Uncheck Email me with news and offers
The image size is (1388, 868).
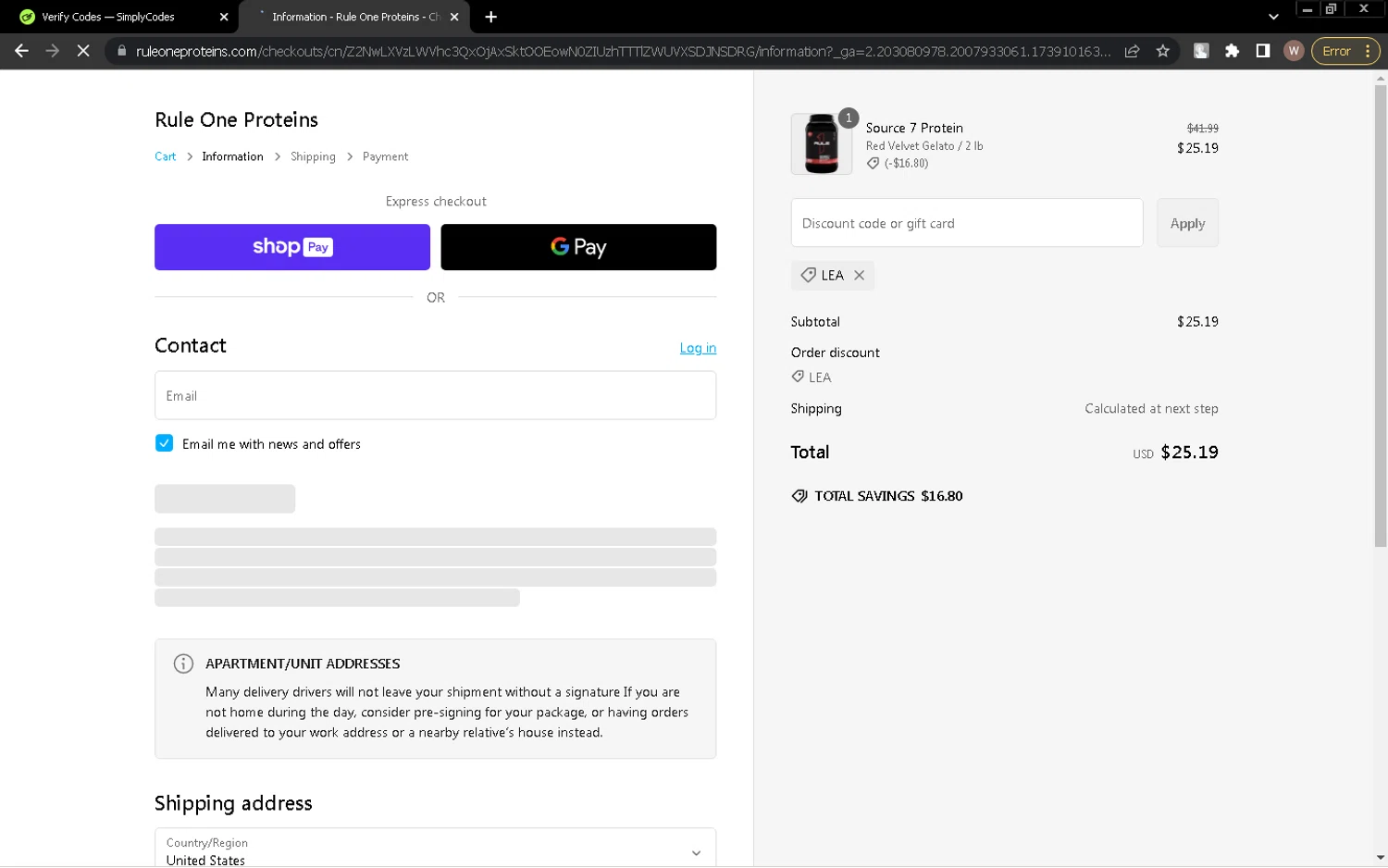164,443
